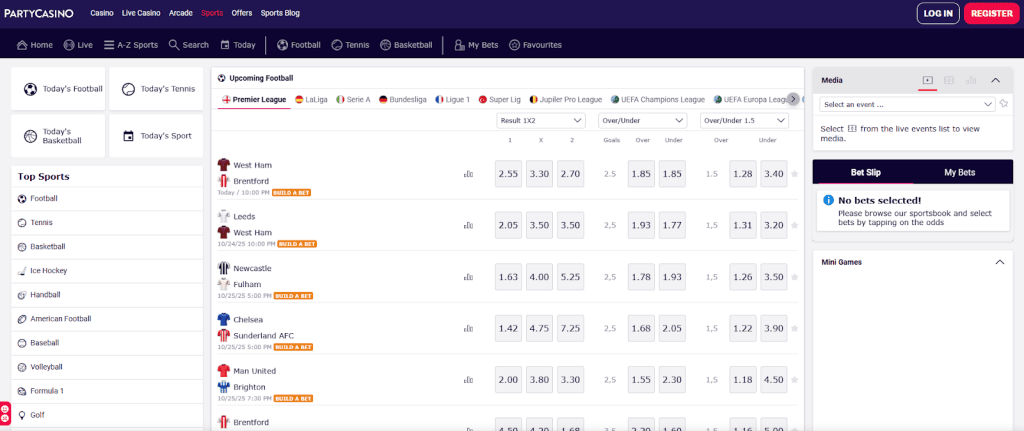Open Search in the sports navigation

[189, 45]
